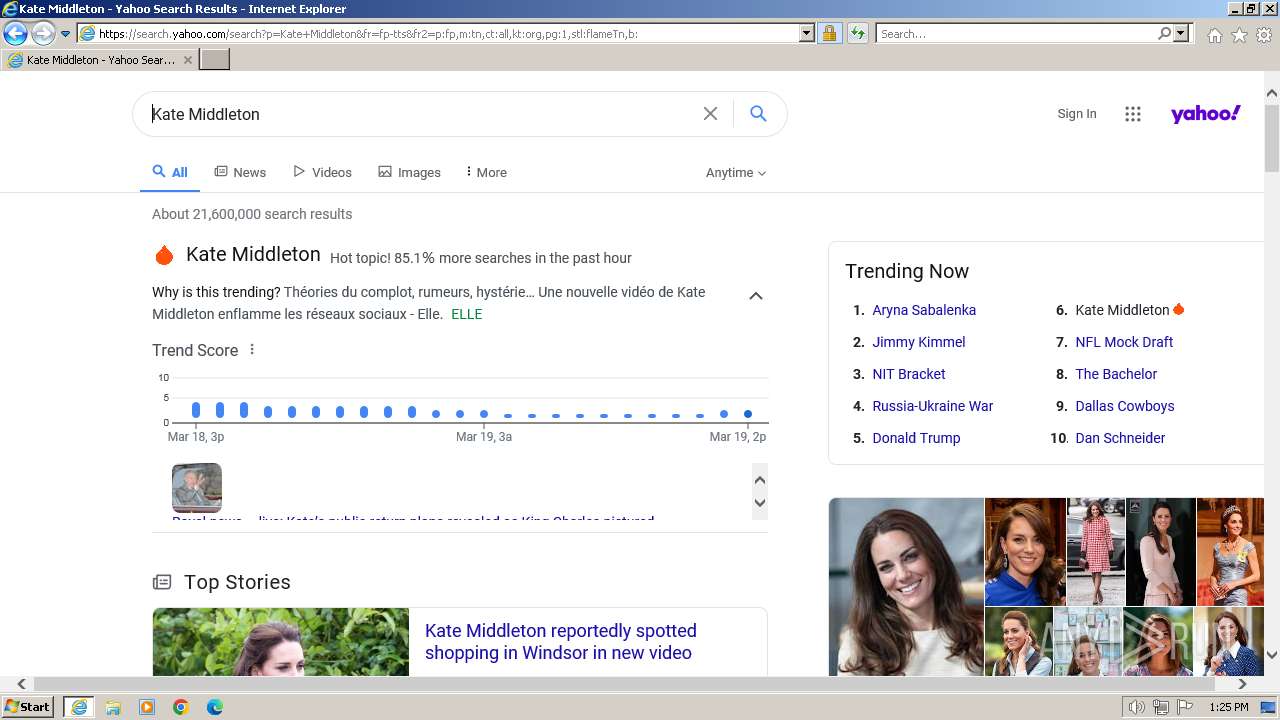Open the IE Tools gear icon
Image resolution: width=1280 pixels, height=720 pixels.
(x=1264, y=35)
